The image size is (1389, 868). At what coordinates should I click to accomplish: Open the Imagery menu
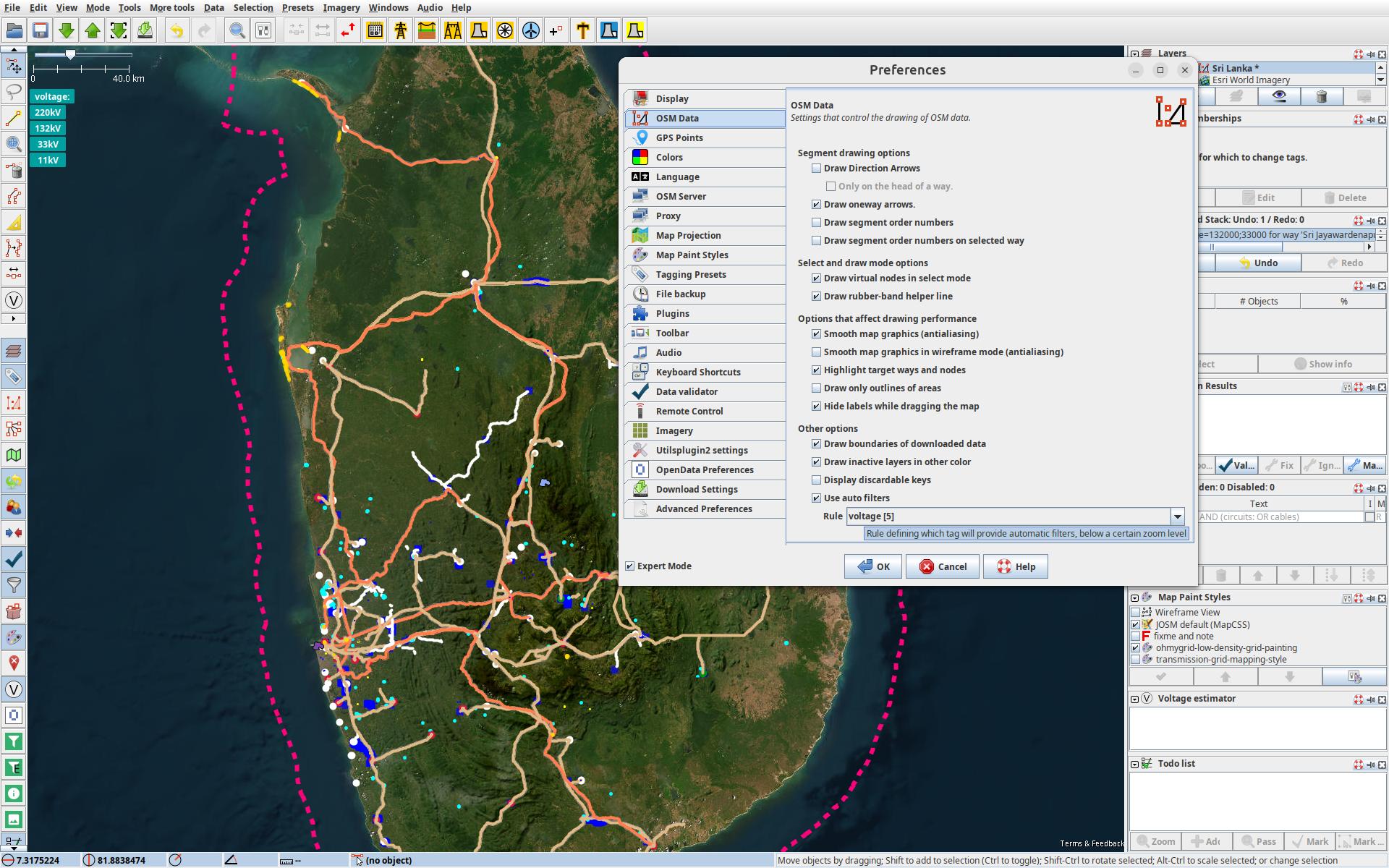tap(341, 8)
